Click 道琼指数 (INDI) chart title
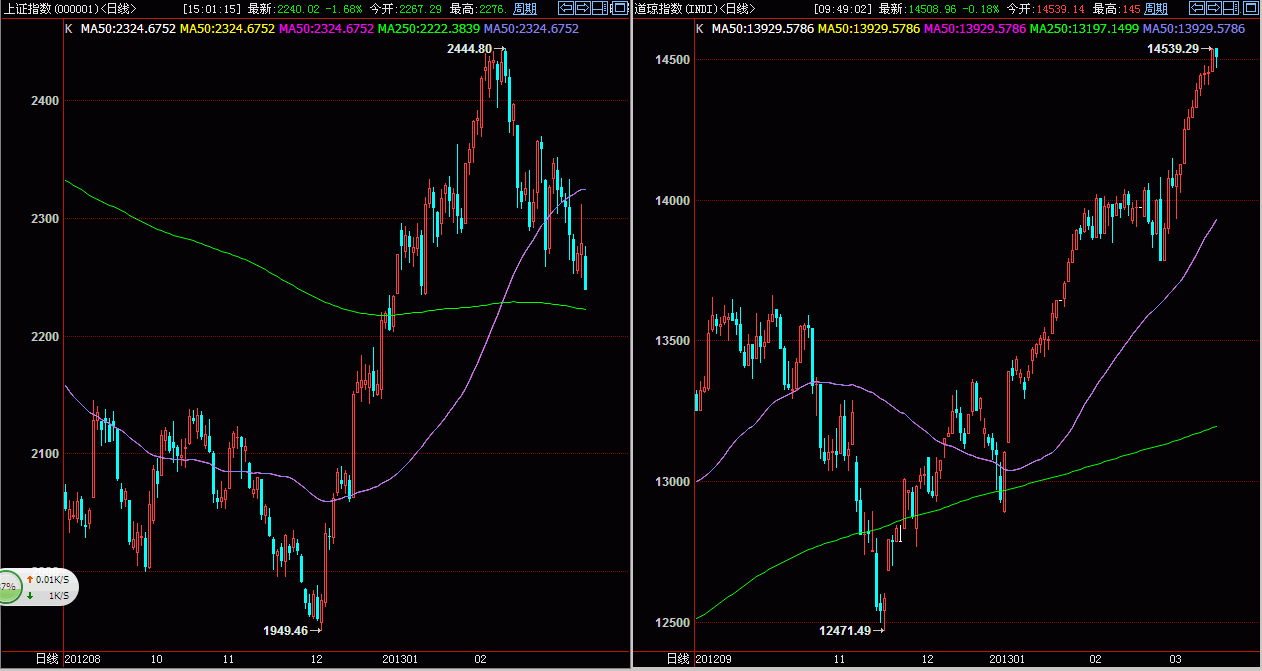Viewport: 1262px width, 671px height. [695, 9]
